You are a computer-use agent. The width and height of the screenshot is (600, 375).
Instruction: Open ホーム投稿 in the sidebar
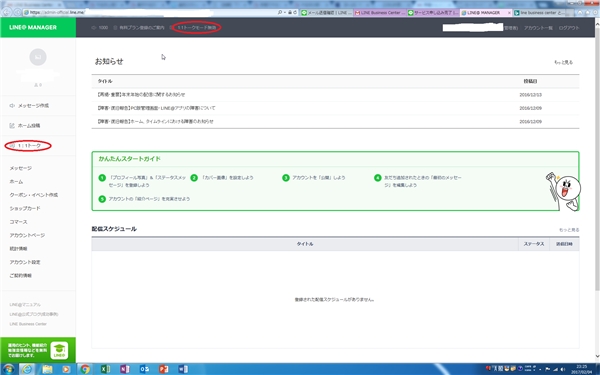click(x=29, y=126)
